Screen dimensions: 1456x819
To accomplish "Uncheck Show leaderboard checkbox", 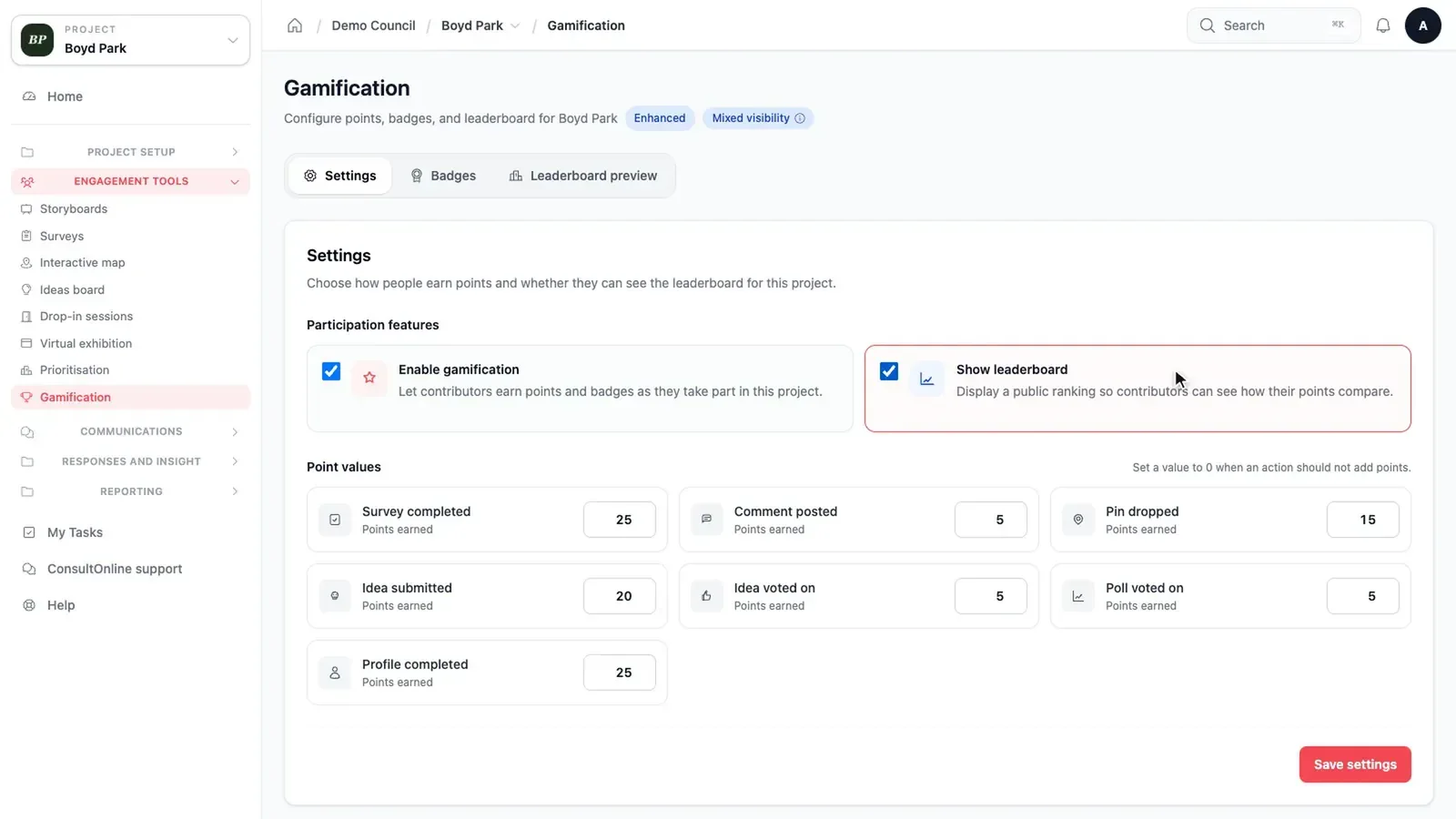I will coord(889,371).
